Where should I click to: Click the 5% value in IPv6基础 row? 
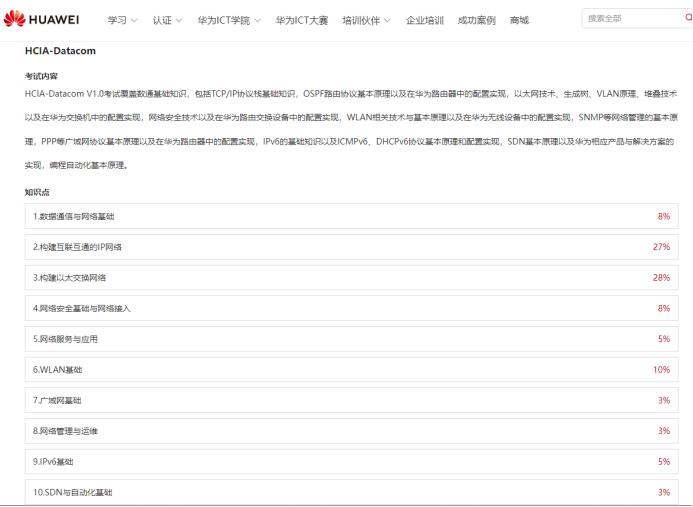tap(664, 461)
